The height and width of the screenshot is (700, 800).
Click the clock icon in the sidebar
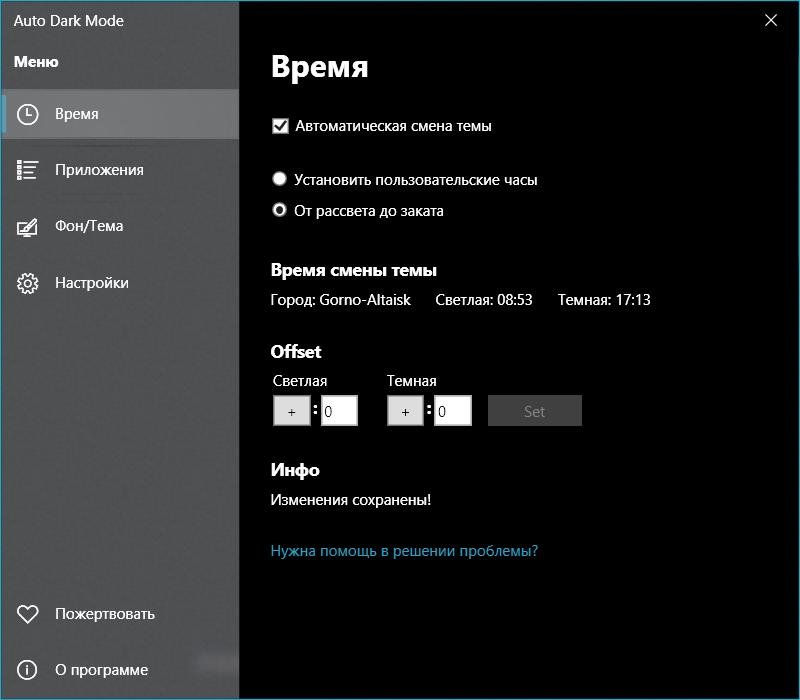tap(28, 114)
